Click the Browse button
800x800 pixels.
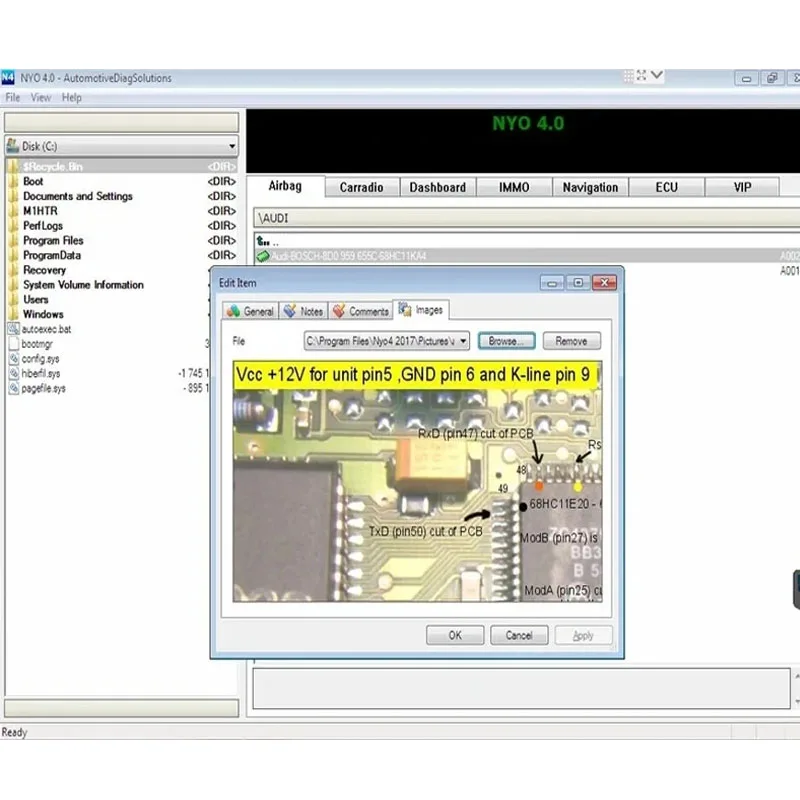click(x=506, y=341)
